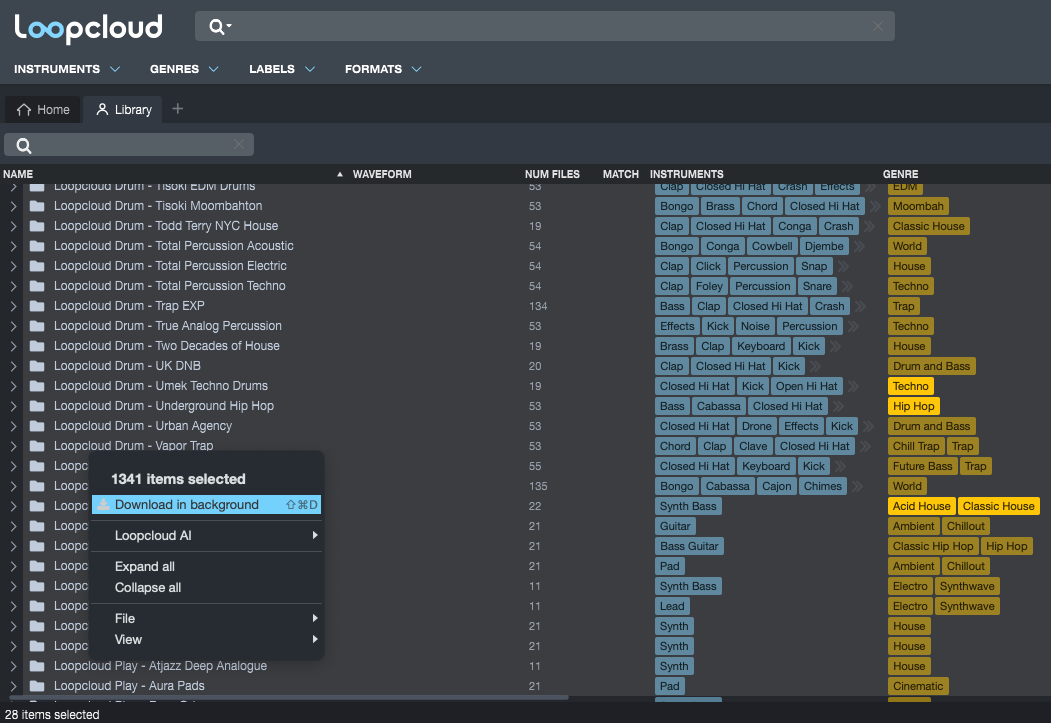Expand the Total Percussion Techno folder
Screen dimensions: 1051x723
tap(13, 285)
